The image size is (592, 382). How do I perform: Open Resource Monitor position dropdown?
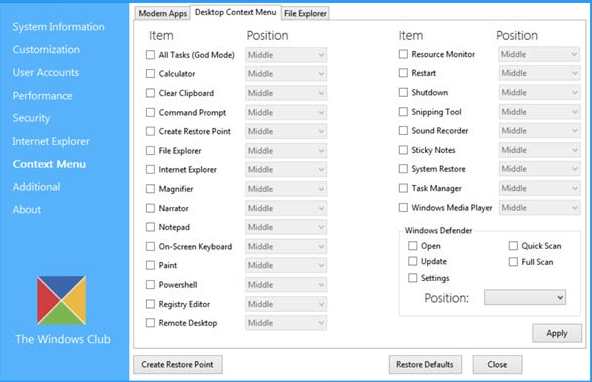[x=539, y=54]
